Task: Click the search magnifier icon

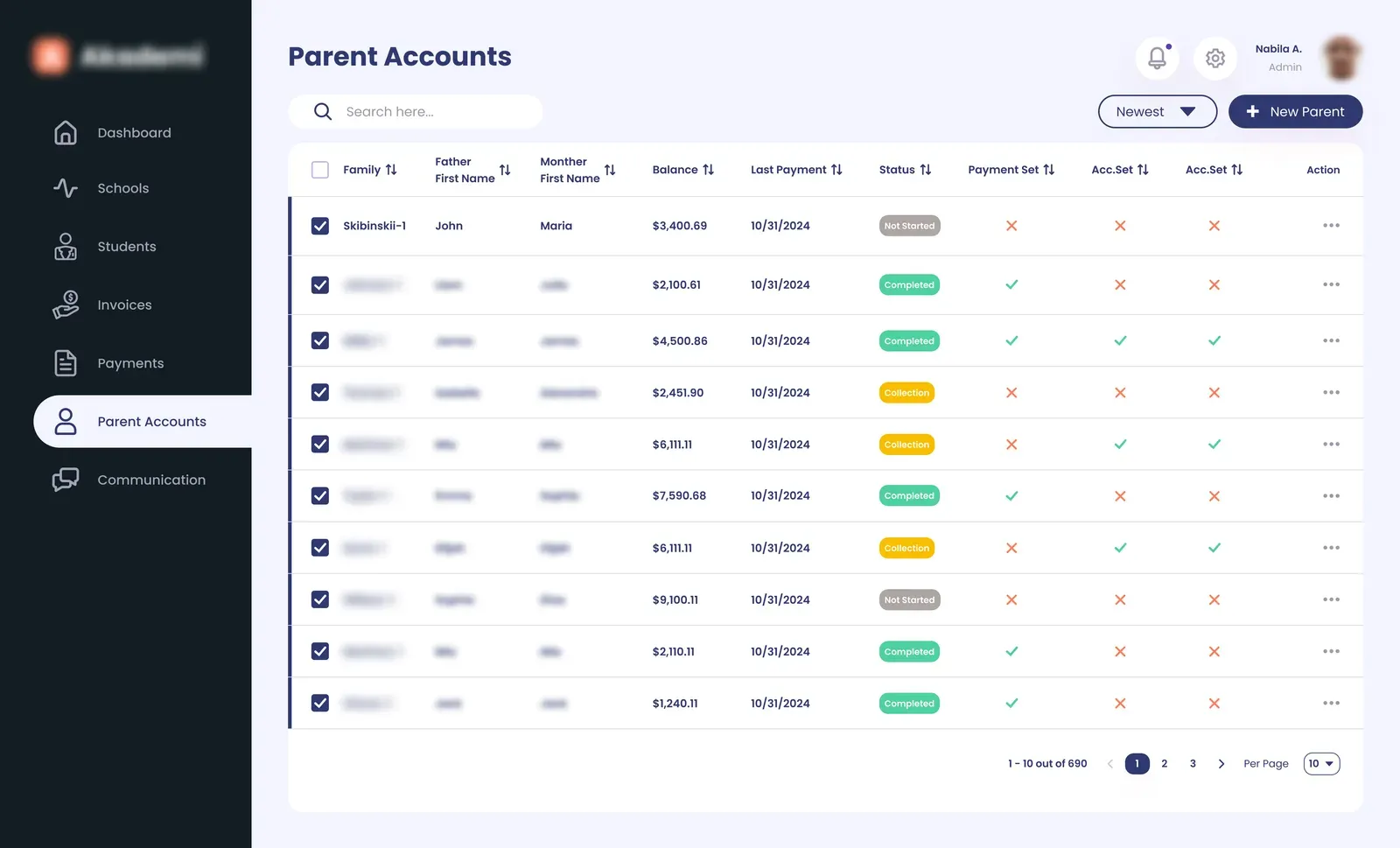Action: tap(322, 111)
